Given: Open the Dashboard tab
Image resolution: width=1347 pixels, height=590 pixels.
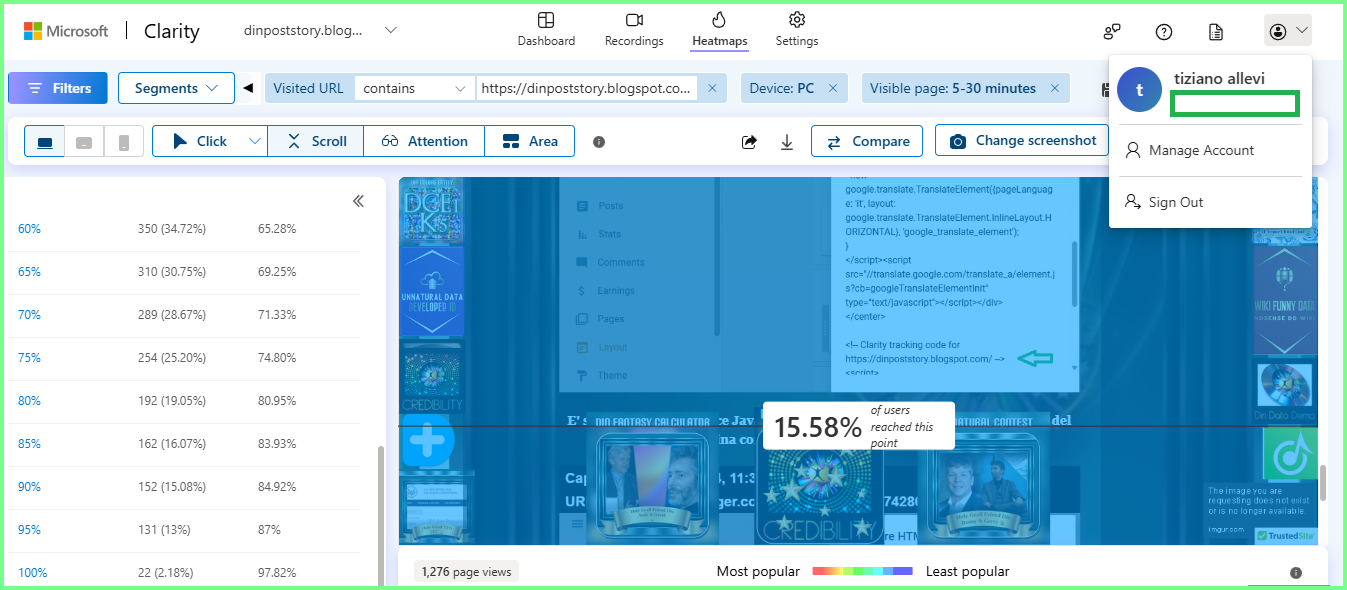Looking at the screenshot, I should click(x=546, y=30).
